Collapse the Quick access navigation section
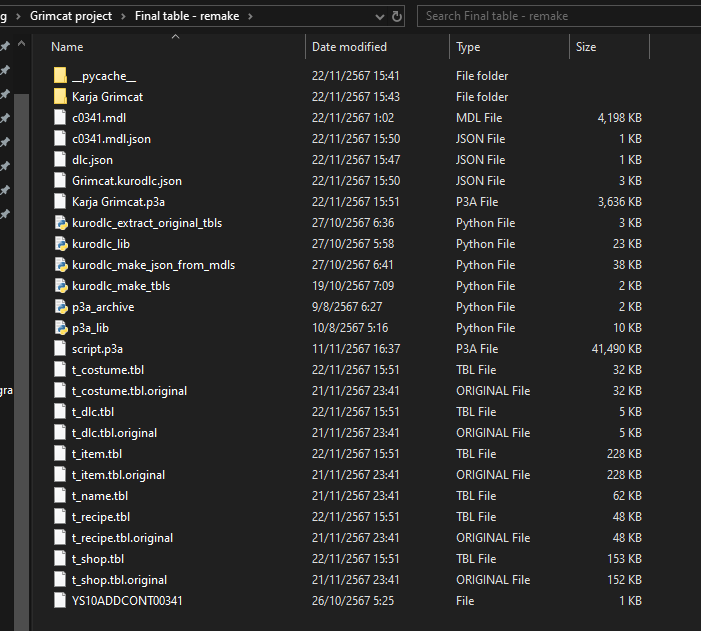 21,44
